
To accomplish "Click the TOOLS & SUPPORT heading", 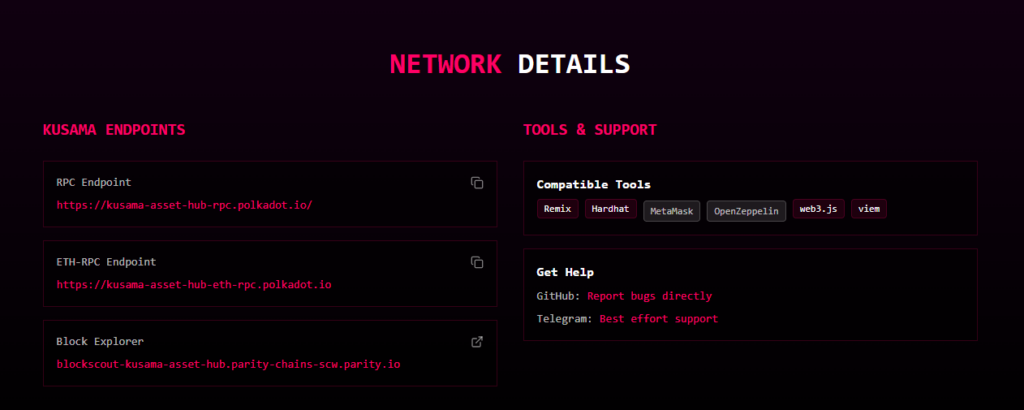I will [590, 130].
